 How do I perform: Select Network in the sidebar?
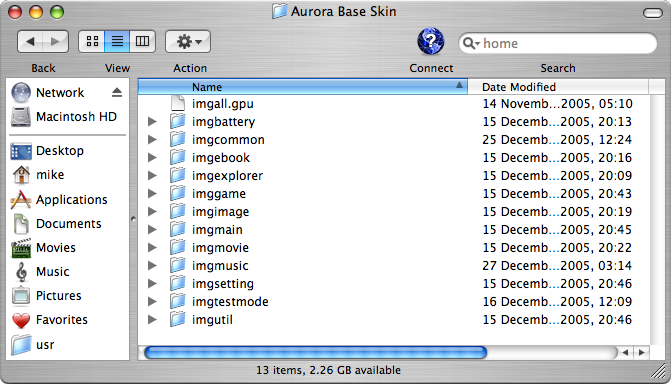pos(60,92)
